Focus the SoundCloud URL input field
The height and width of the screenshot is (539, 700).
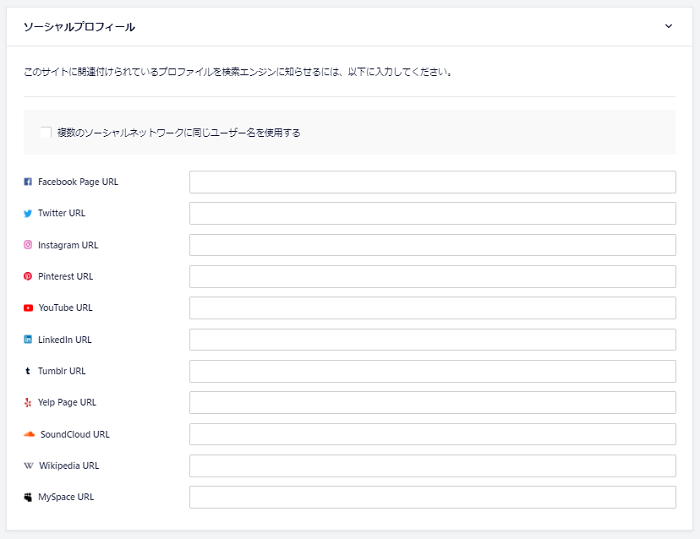coord(432,434)
